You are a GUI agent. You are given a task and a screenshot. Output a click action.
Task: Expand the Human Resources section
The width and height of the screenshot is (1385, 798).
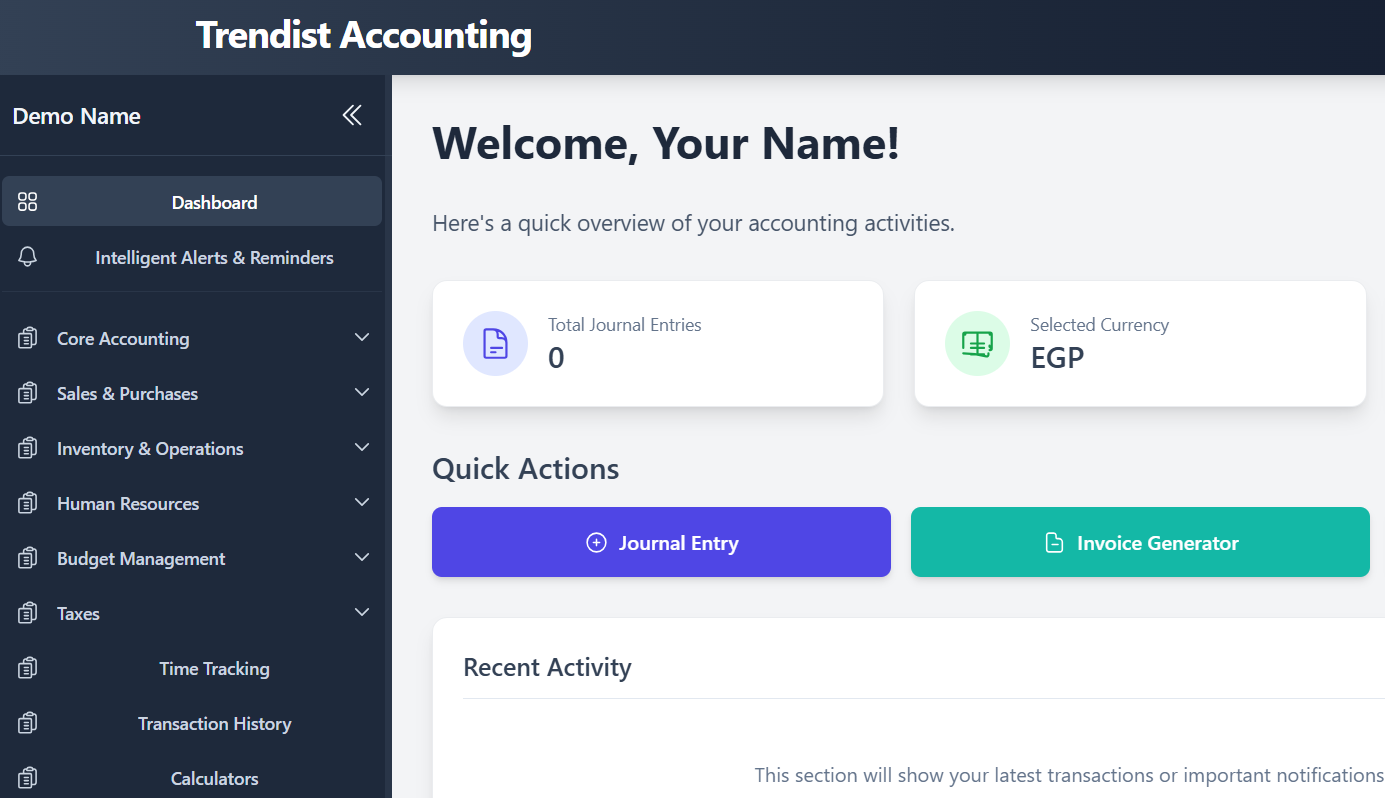coord(361,502)
